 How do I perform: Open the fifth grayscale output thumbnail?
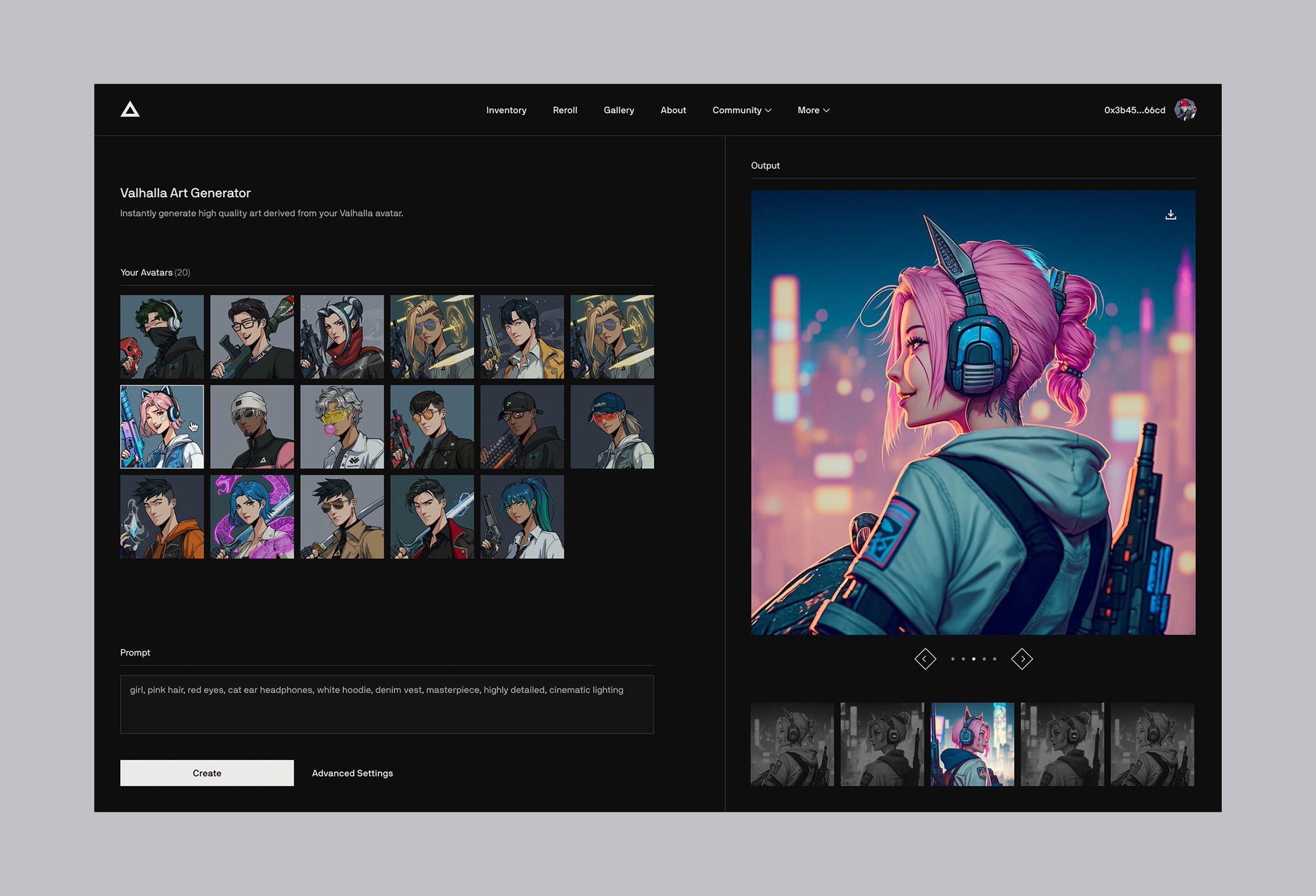(x=1153, y=744)
